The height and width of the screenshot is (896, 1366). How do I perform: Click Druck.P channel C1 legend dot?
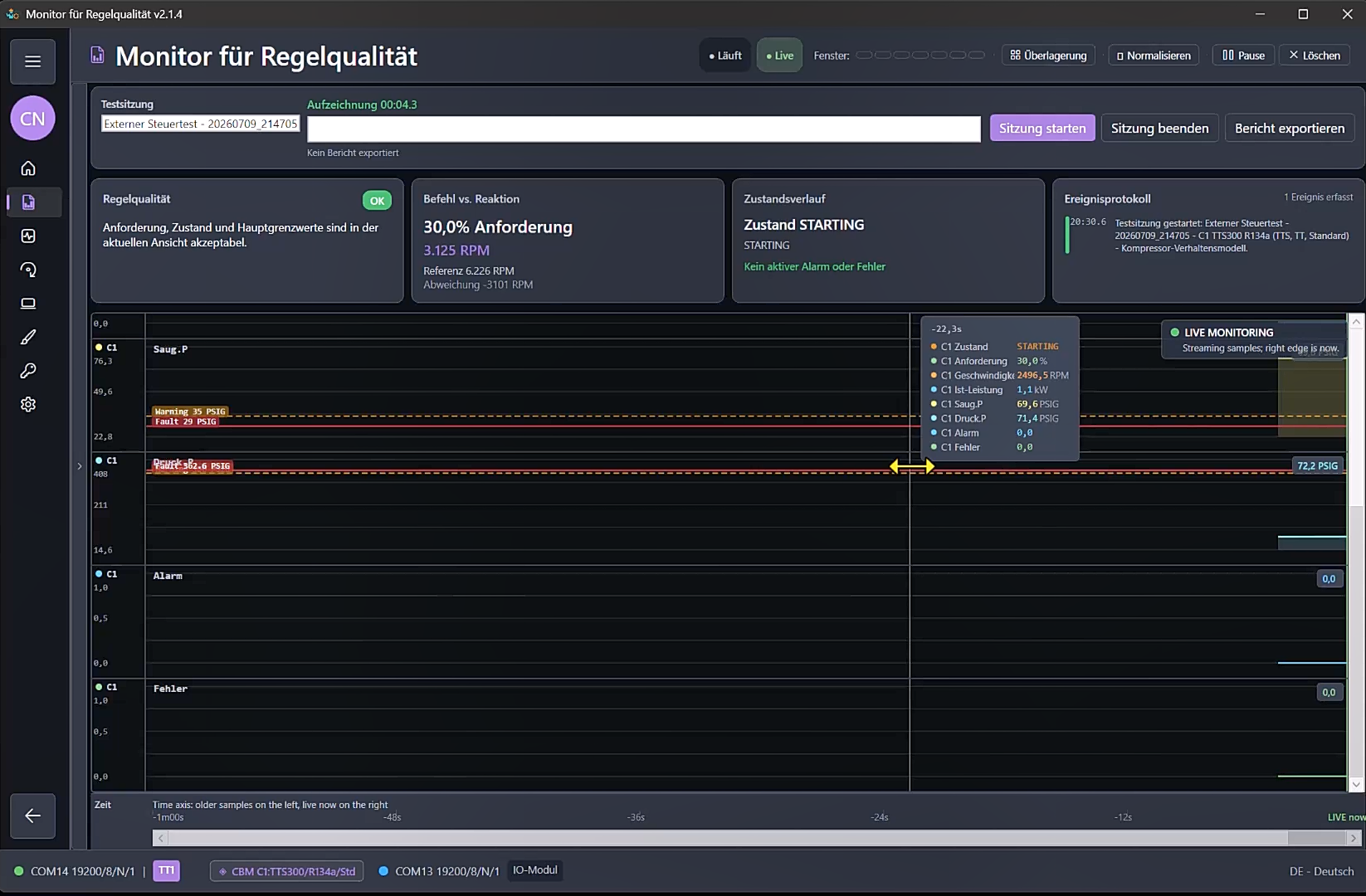click(99, 460)
